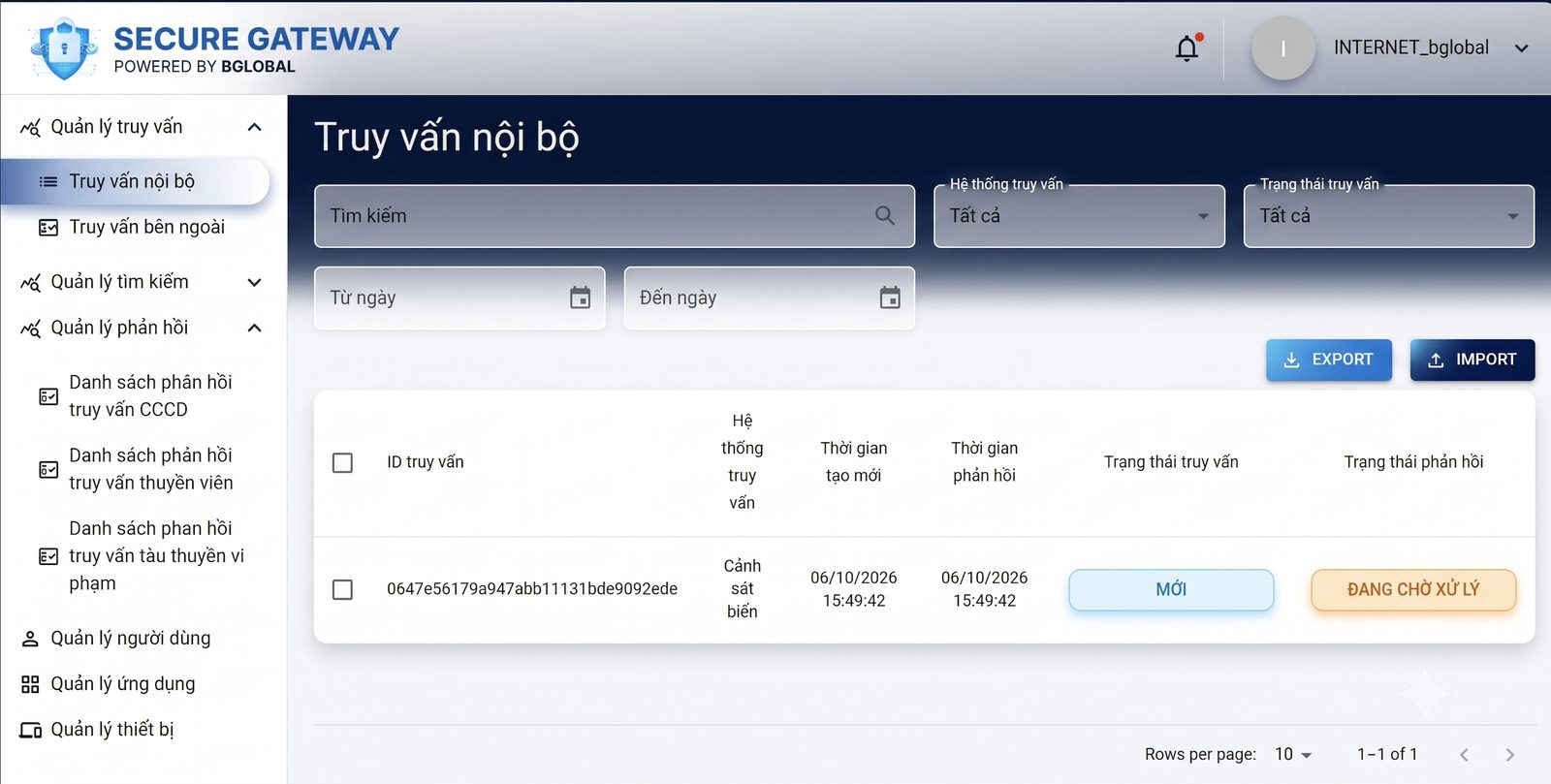The height and width of the screenshot is (784, 1551).
Task: Open the INTERNET_bglobal account menu arrow
Action: coord(1521,48)
